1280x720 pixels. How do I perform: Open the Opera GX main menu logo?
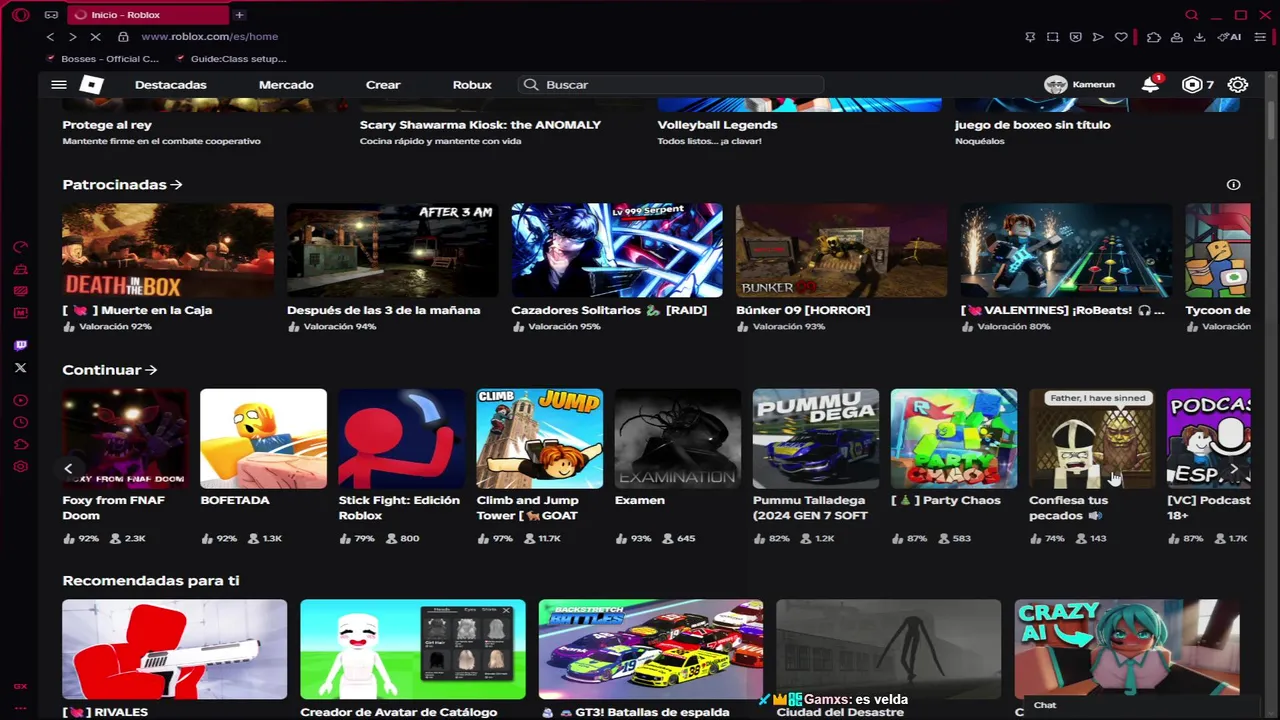(20, 15)
